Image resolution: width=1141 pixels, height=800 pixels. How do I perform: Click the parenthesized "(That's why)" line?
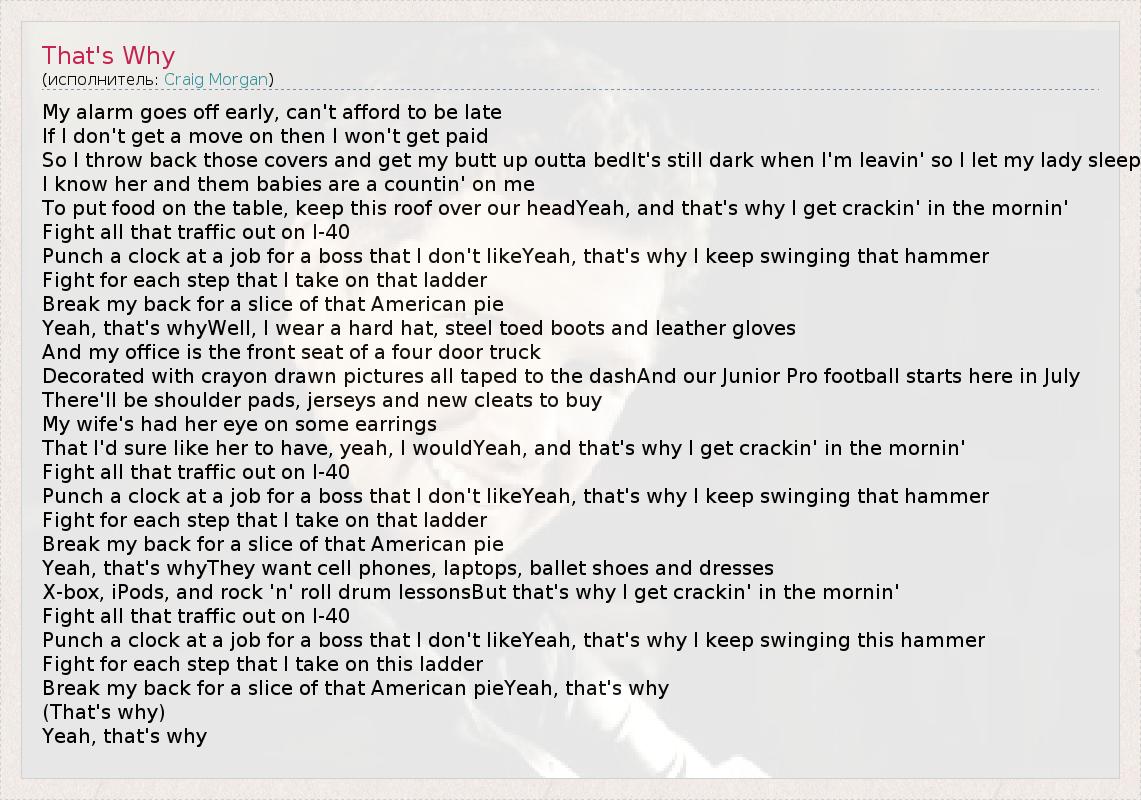coord(104,712)
